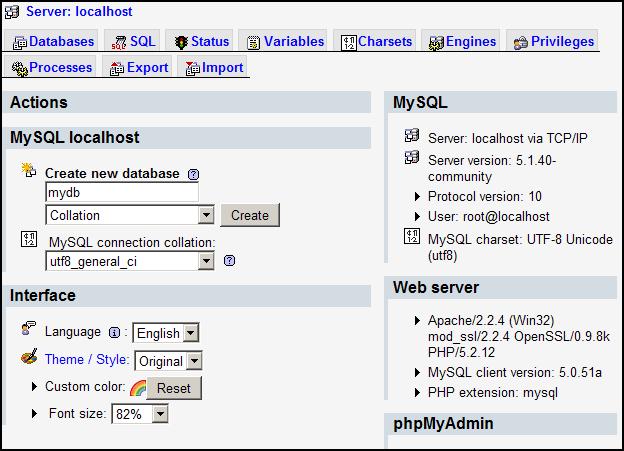
Task: Click the Apache/2.2.4 (Win32) web server entry
Action: click(519, 336)
